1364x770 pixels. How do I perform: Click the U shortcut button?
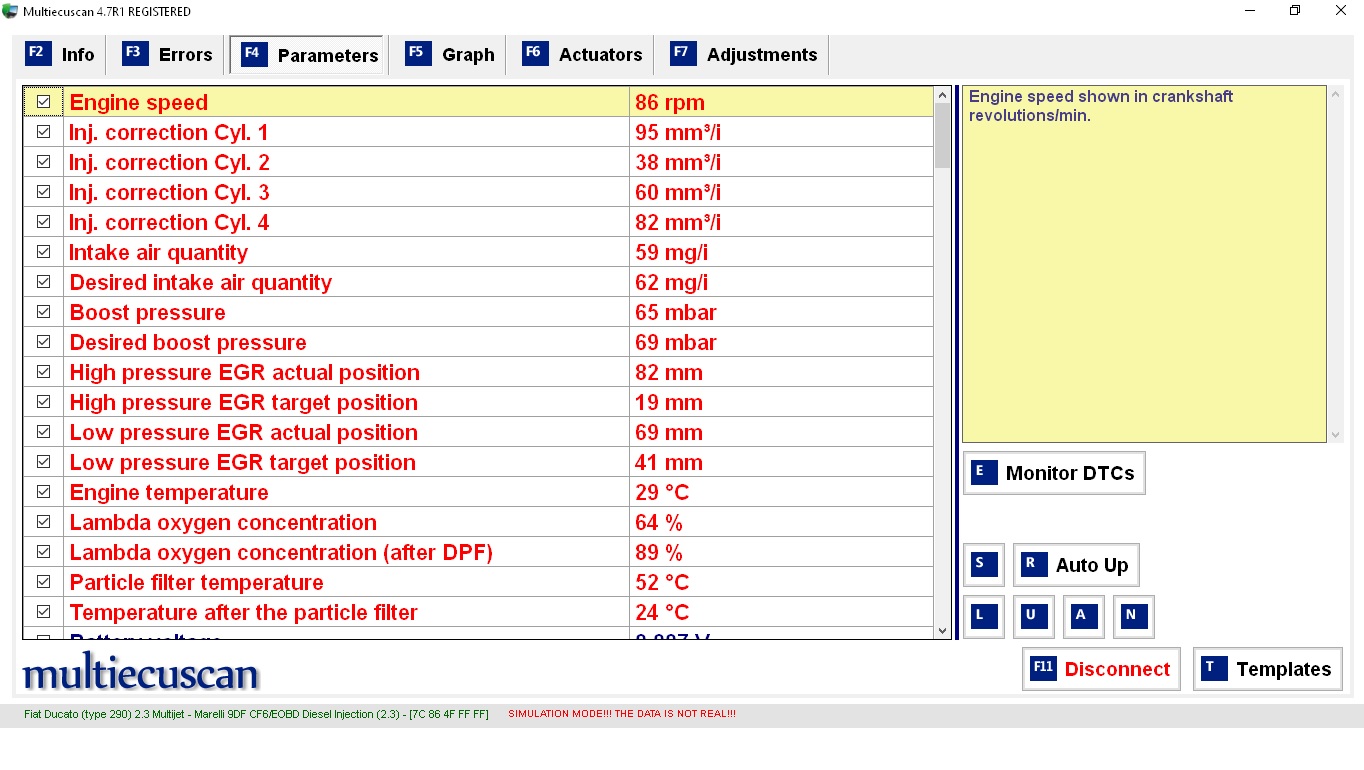[1033, 617]
